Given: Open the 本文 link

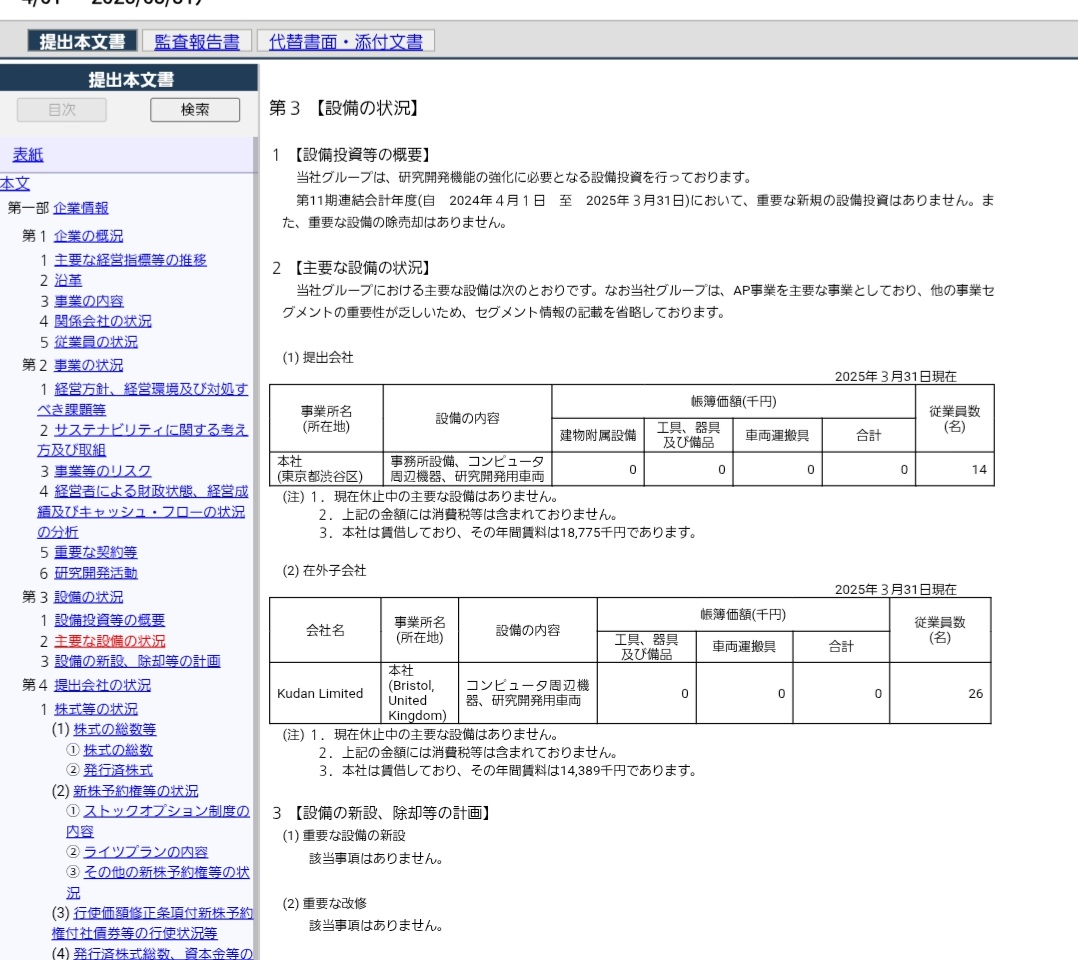Looking at the screenshot, I should coord(15,183).
